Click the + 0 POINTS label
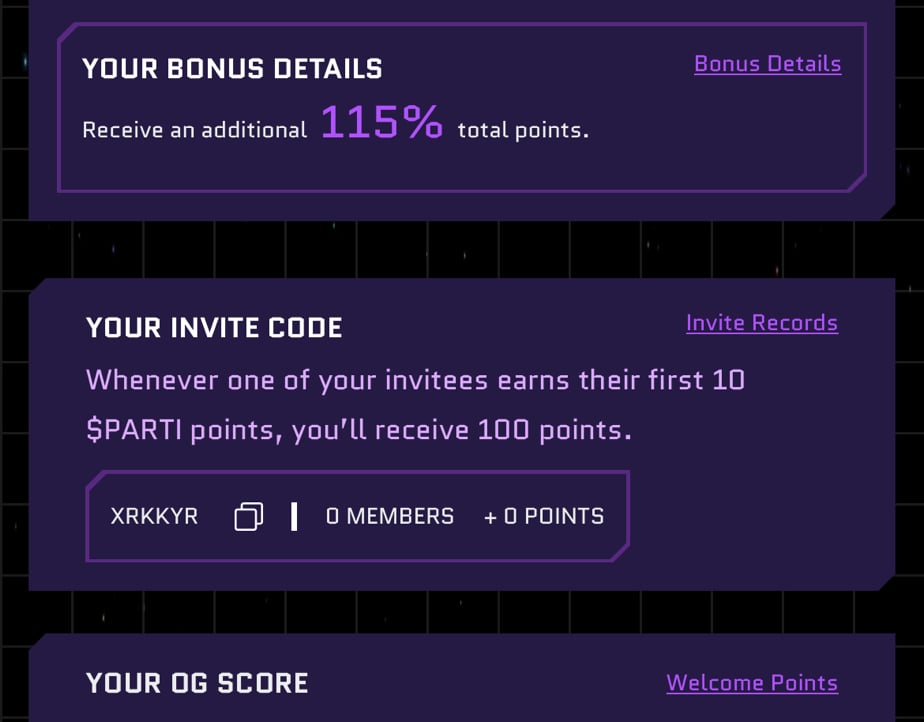 pyautogui.click(x=544, y=516)
